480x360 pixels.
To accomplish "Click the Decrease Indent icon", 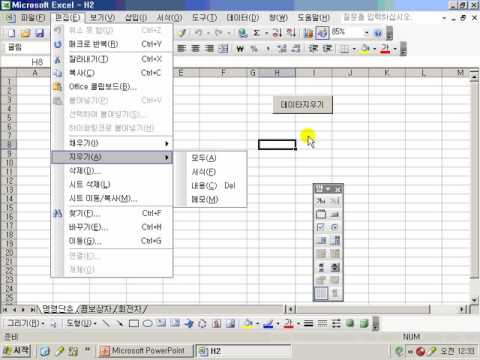I will click(313, 49).
